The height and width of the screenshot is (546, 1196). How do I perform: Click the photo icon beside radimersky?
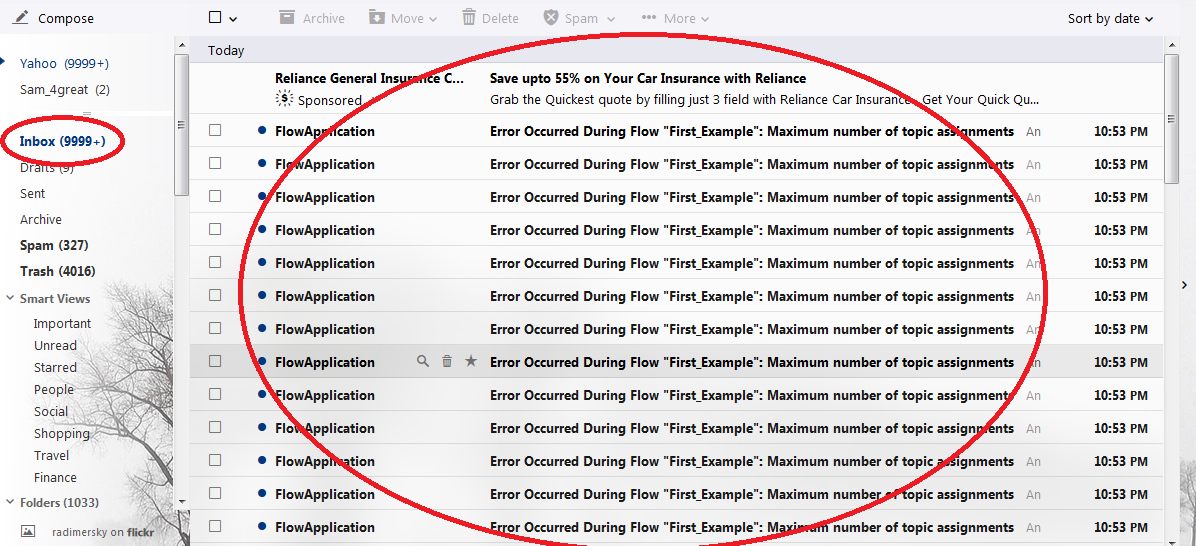(x=27, y=531)
